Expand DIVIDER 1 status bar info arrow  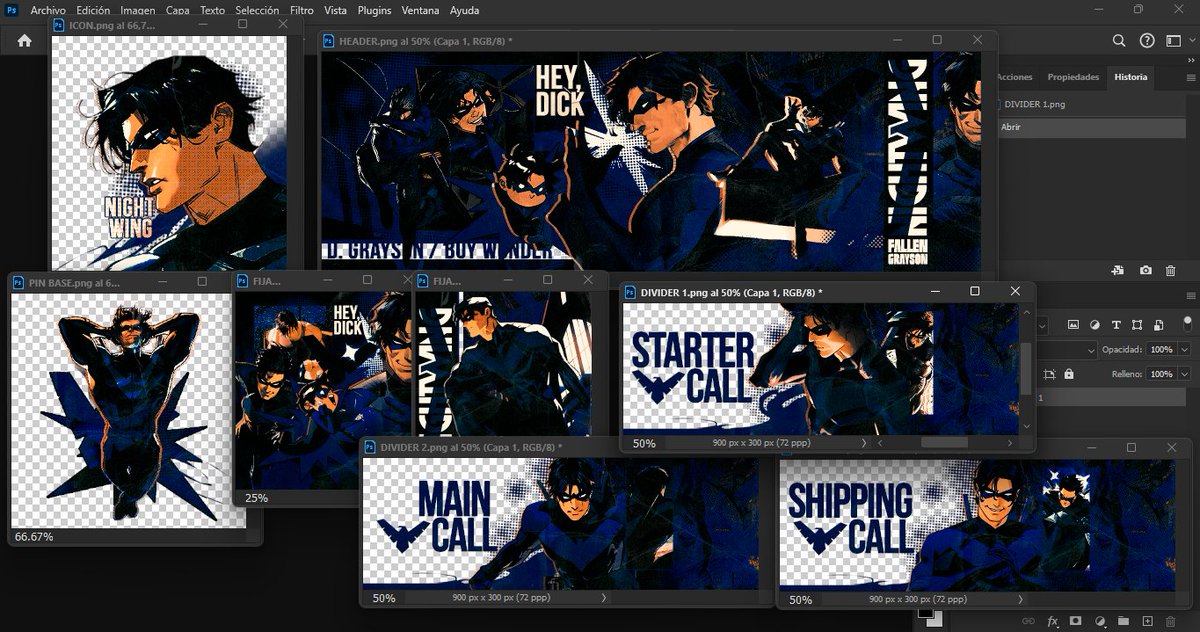click(864, 442)
